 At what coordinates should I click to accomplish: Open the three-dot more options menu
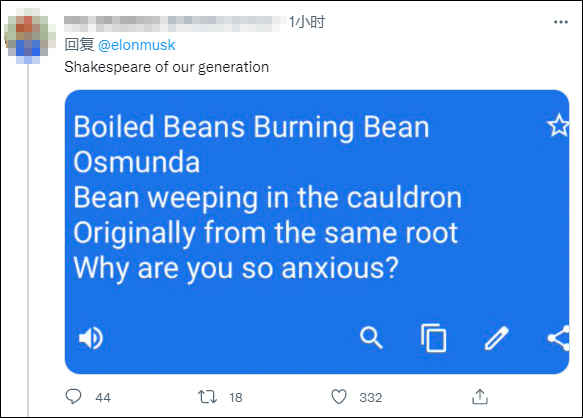pos(561,22)
